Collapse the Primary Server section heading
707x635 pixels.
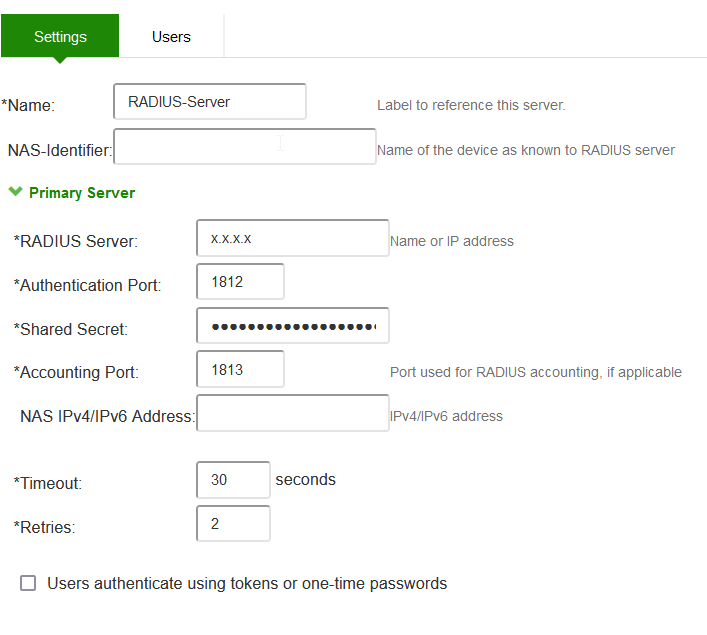point(81,193)
